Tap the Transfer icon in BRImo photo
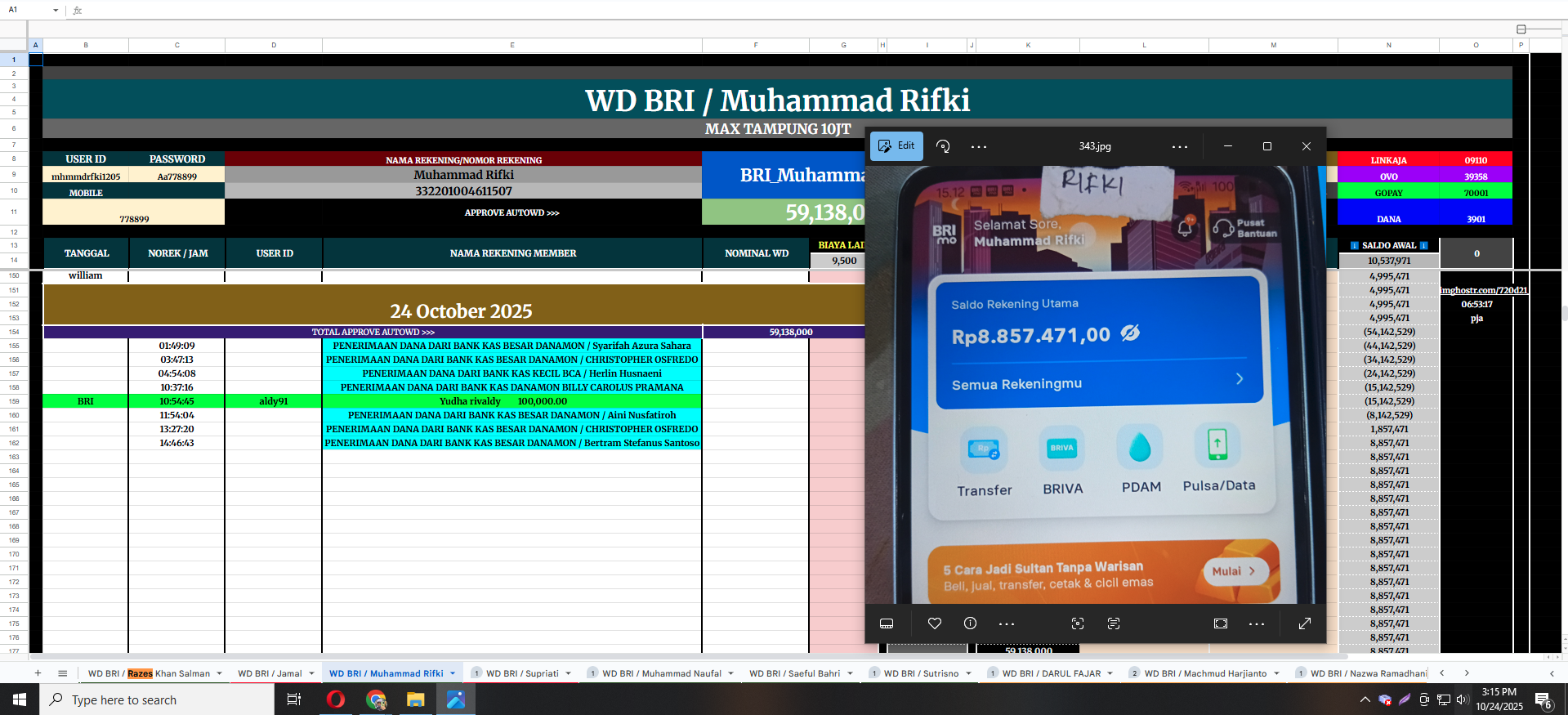This screenshot has width=1568, height=715. tap(984, 449)
